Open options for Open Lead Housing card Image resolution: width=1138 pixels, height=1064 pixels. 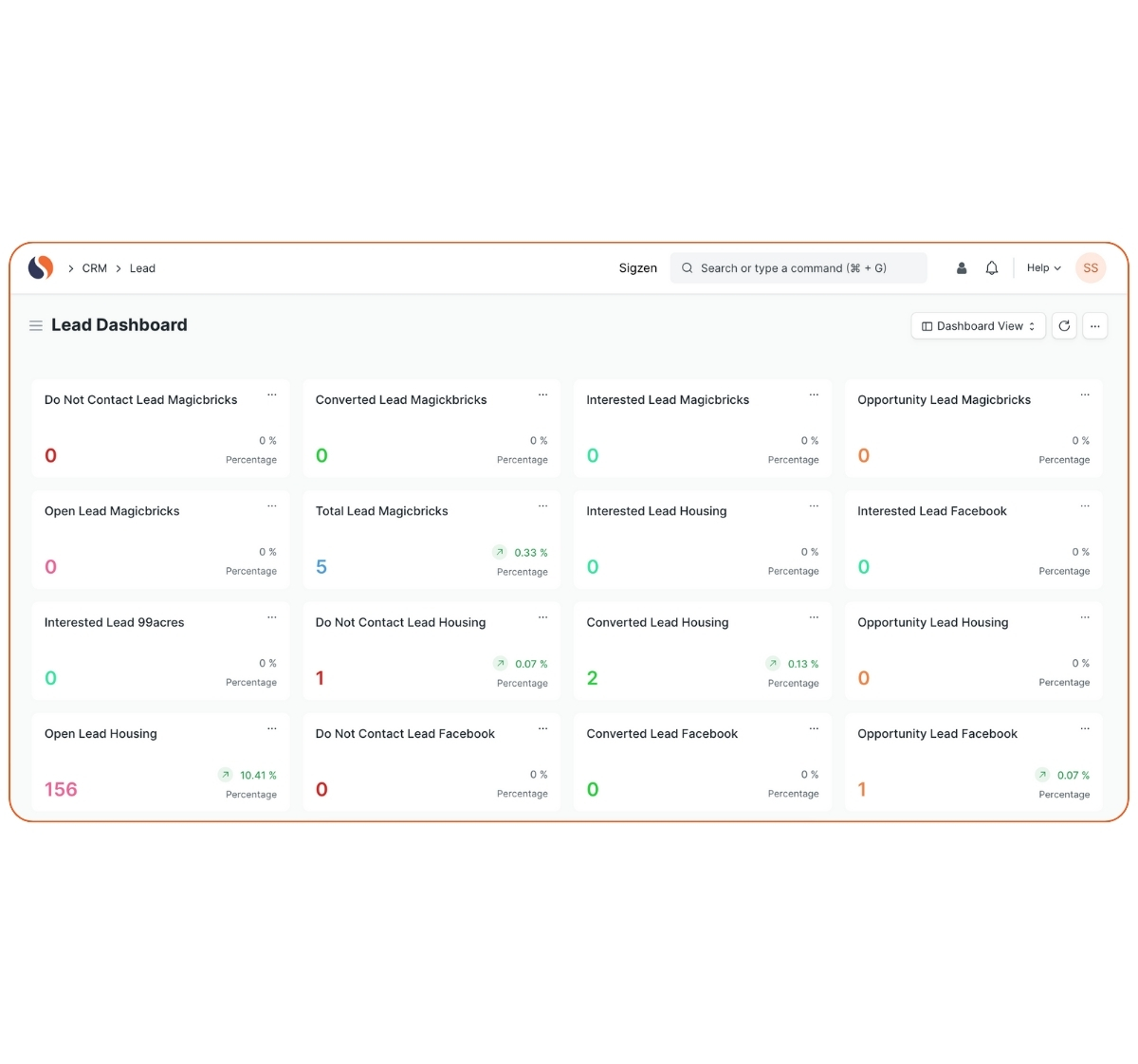pyautogui.click(x=272, y=729)
